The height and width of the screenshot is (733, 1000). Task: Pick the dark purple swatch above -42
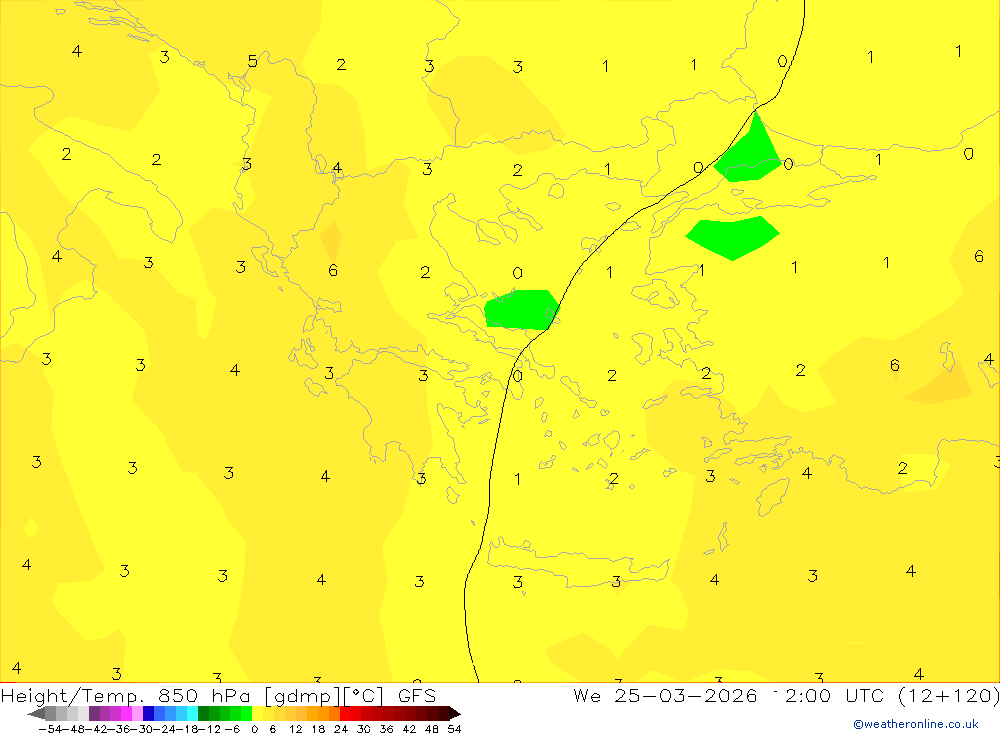point(94,714)
